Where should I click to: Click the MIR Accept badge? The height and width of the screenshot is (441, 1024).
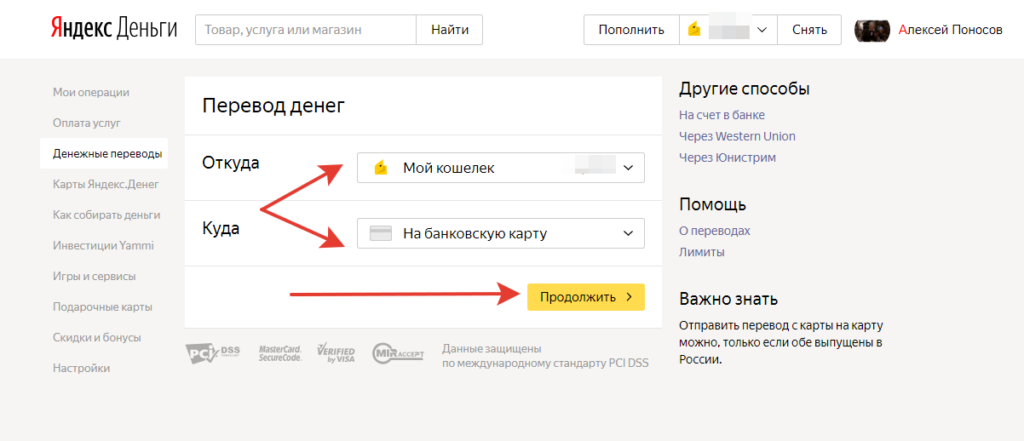[x=398, y=354]
